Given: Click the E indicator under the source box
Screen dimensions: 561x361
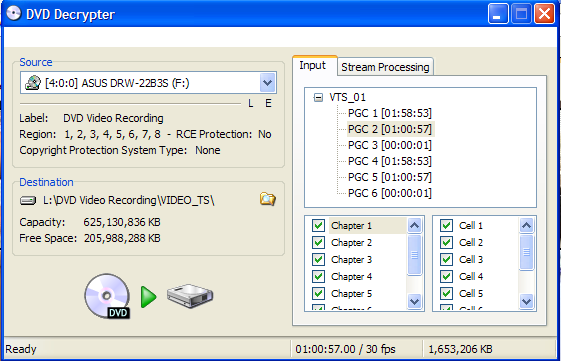Looking at the screenshot, I should coord(268,104).
